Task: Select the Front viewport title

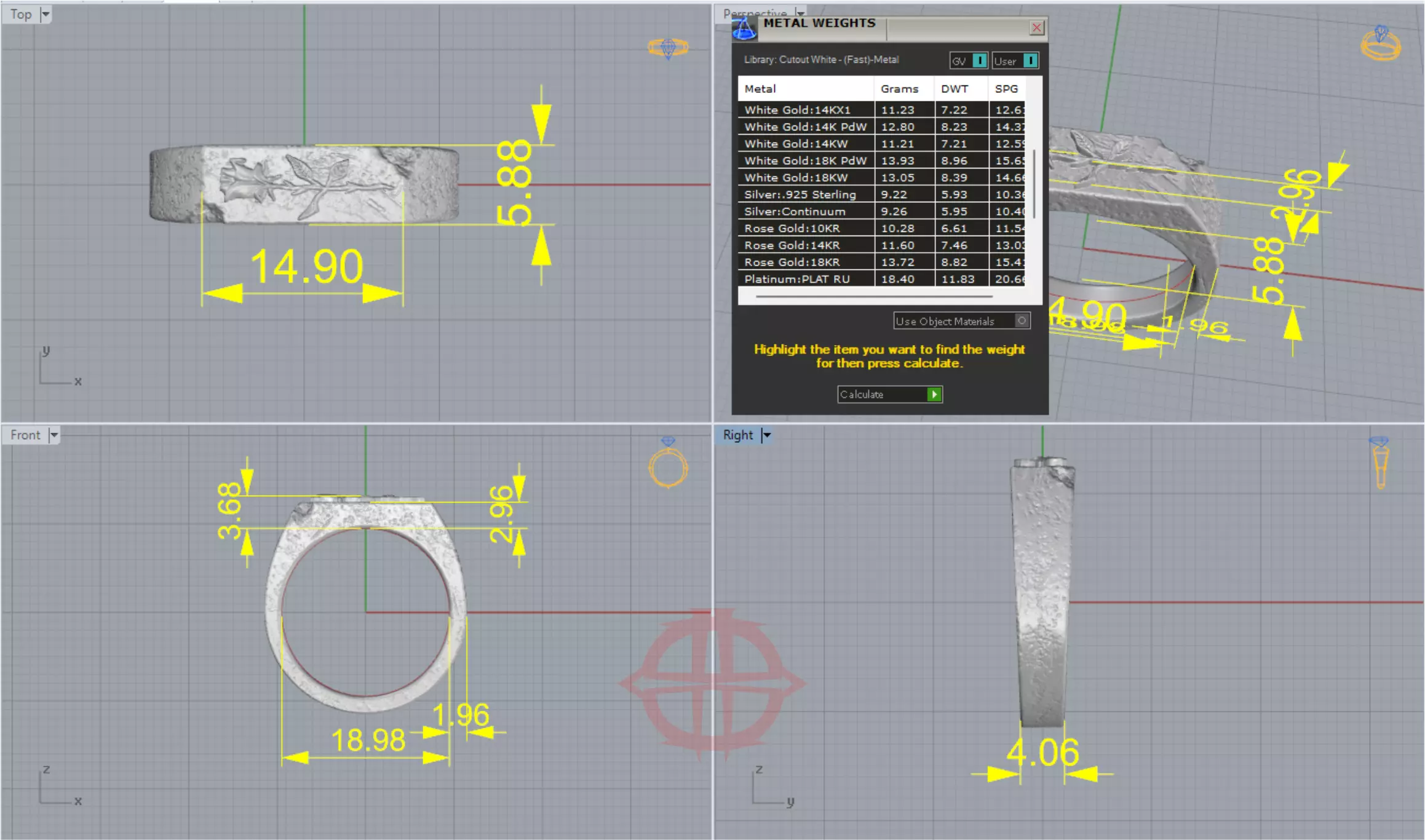Action: (x=25, y=435)
